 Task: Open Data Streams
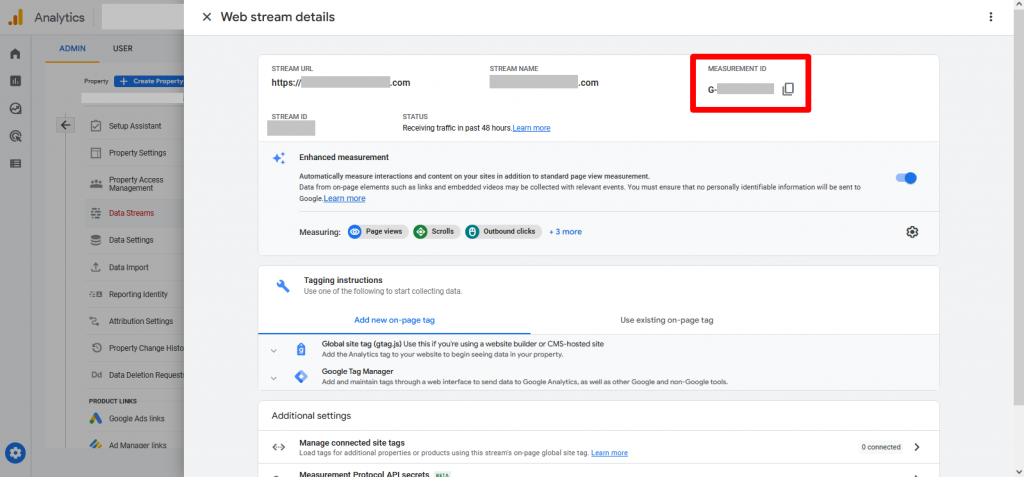click(131, 213)
